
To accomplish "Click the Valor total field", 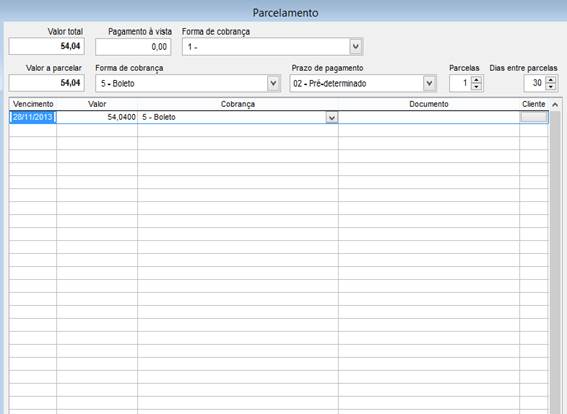I will pyautogui.click(x=47, y=46).
